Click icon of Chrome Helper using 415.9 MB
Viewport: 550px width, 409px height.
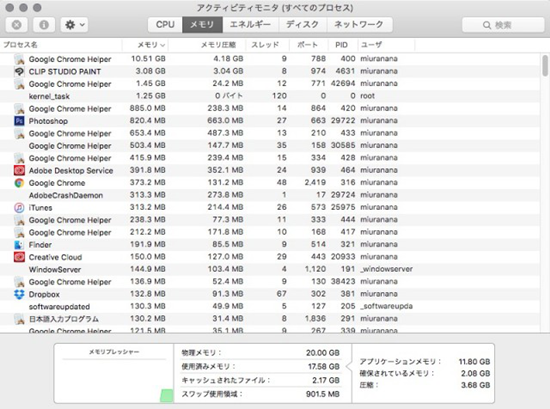[x=19, y=158]
